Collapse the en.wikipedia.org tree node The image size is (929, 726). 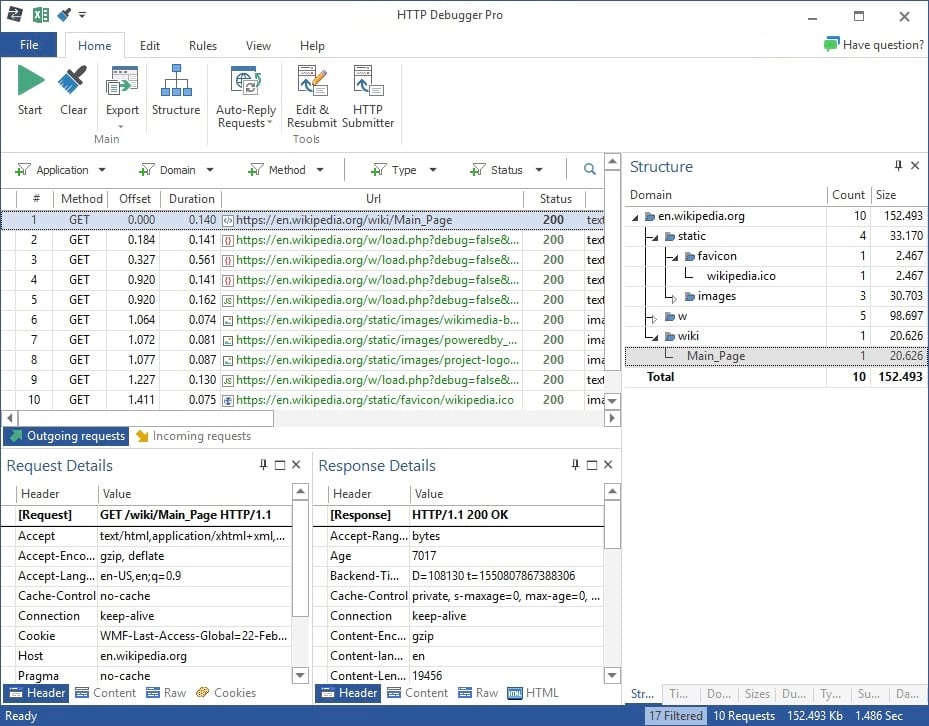pos(635,218)
